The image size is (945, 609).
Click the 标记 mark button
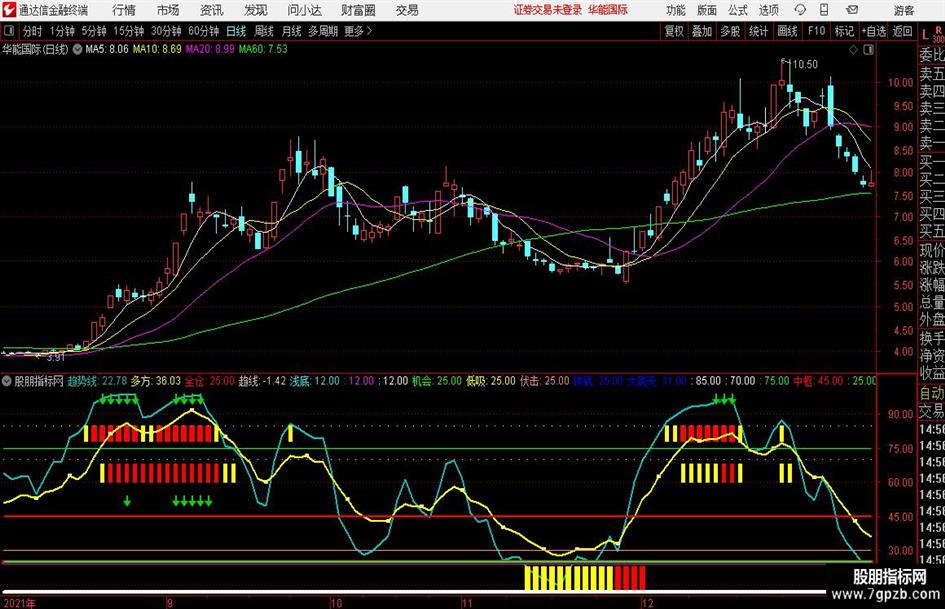pyautogui.click(x=844, y=31)
